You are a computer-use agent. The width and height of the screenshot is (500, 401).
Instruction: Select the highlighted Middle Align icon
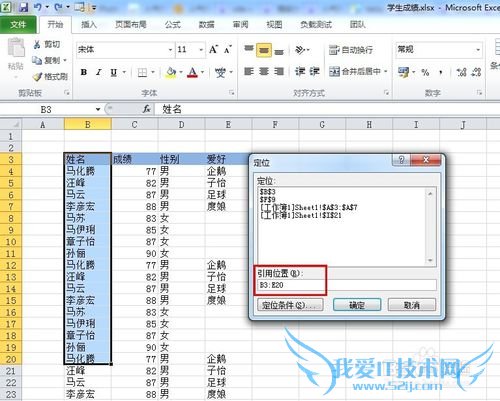264,50
